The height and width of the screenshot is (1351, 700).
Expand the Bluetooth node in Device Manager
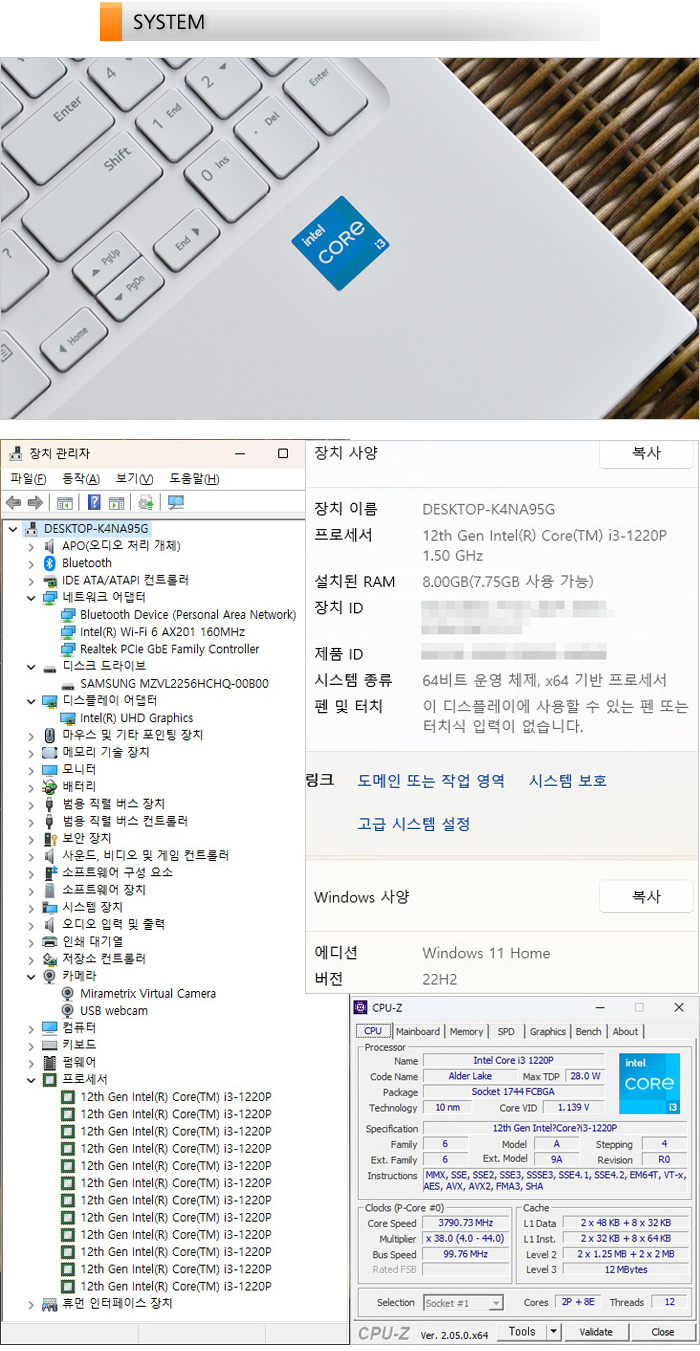31,563
